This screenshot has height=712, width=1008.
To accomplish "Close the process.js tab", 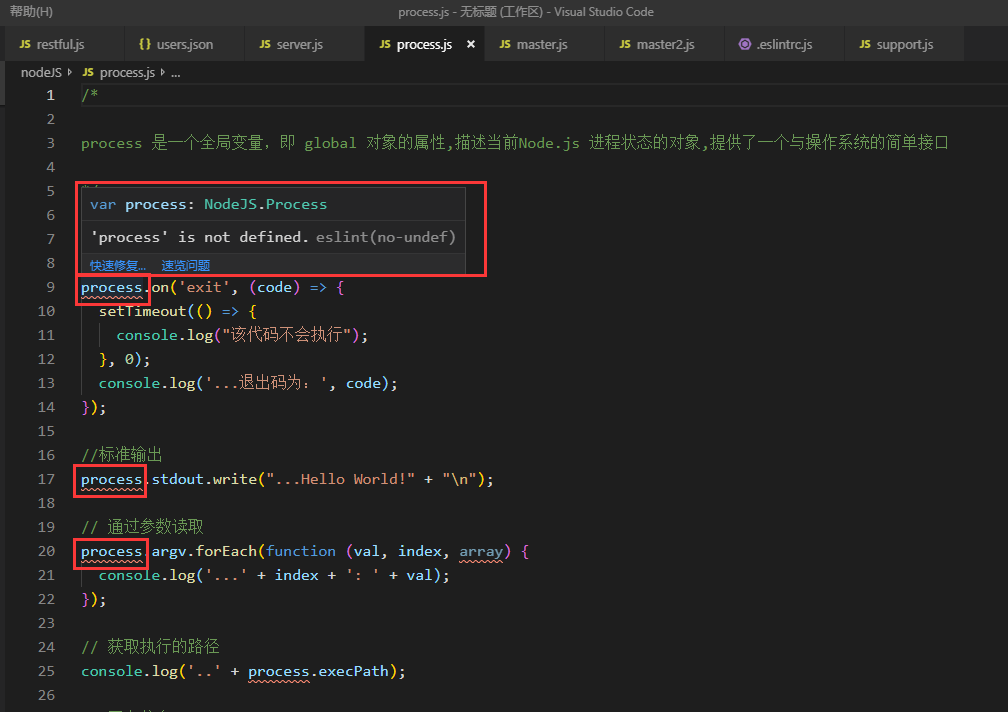I will [x=470, y=44].
